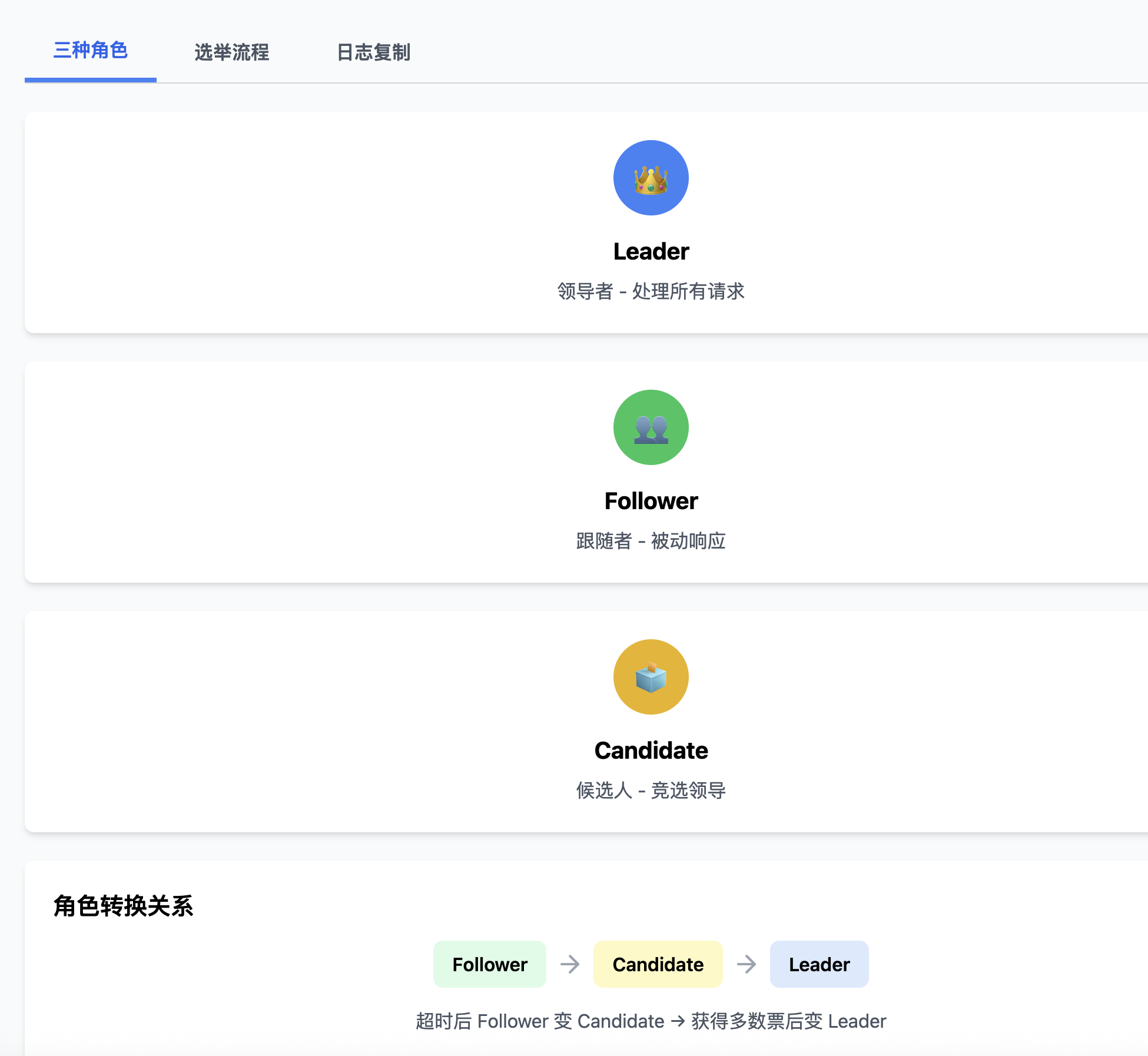Viewport: 1148px width, 1056px height.
Task: Select the Candidate card heading
Action: (651, 751)
